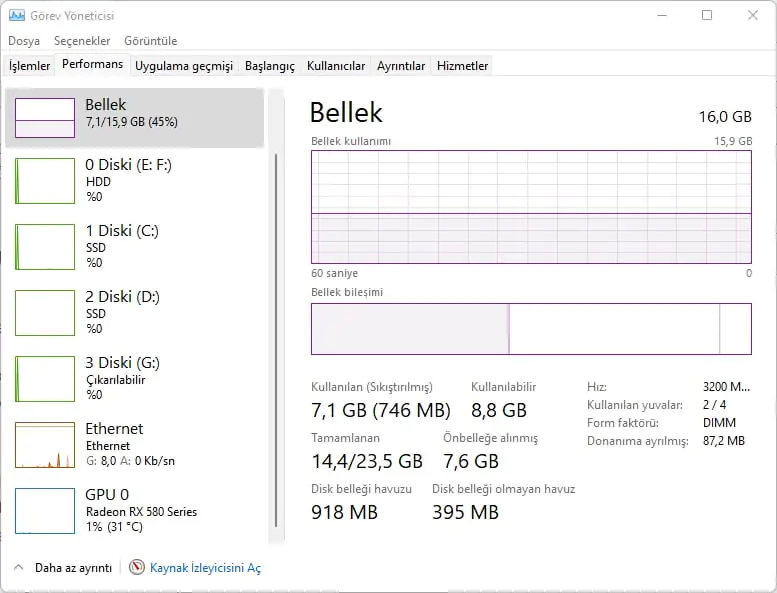Viewport: 777px width, 593px height.
Task: Click the Task Manager app icon in title bar
Action: (17, 16)
